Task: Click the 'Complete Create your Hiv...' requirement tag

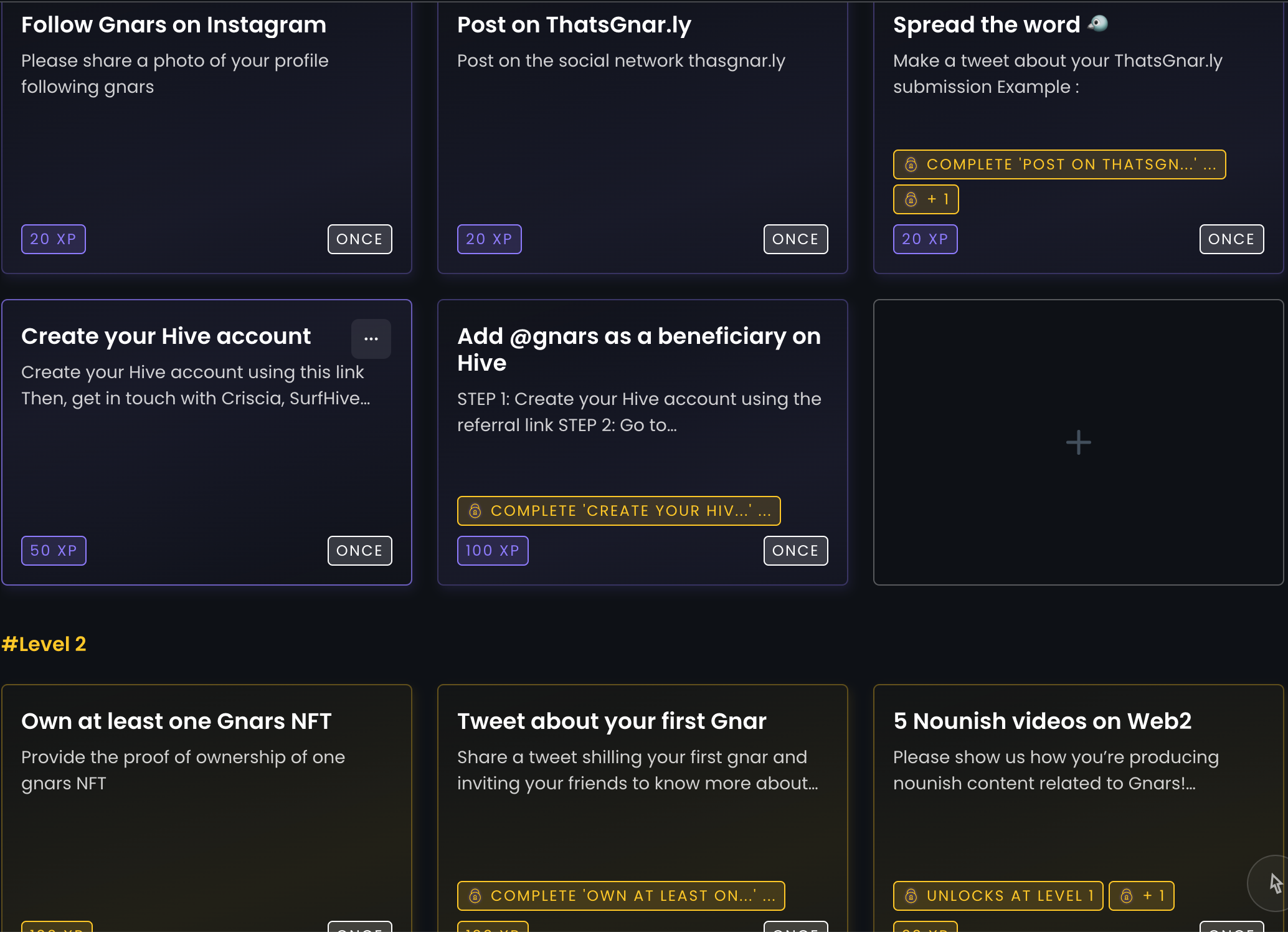Action: [618, 511]
